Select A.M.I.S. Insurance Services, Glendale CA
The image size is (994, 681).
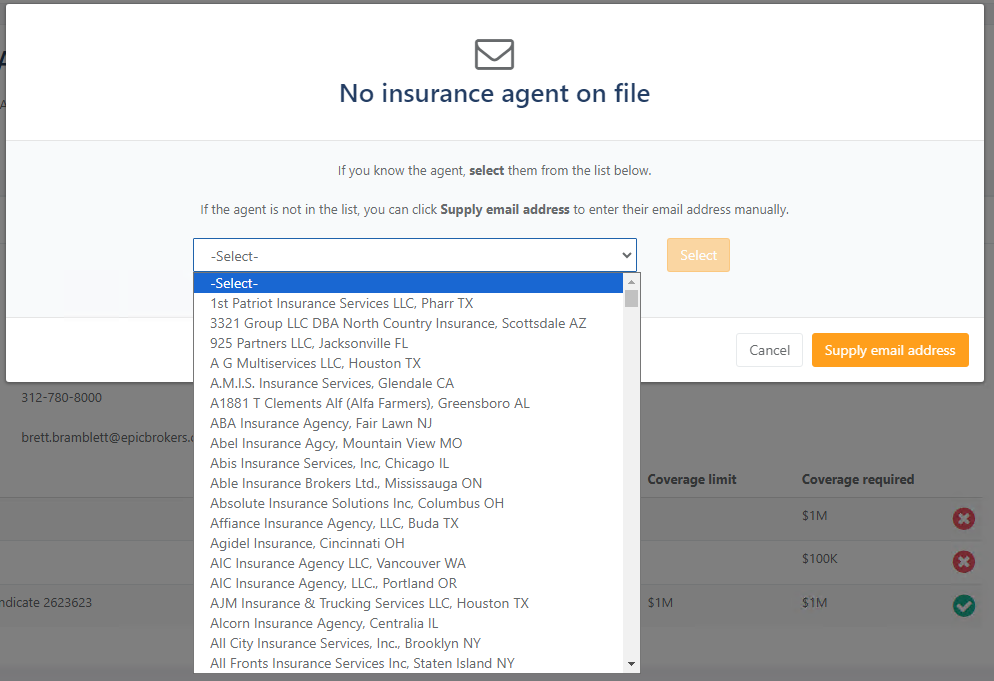point(408,383)
